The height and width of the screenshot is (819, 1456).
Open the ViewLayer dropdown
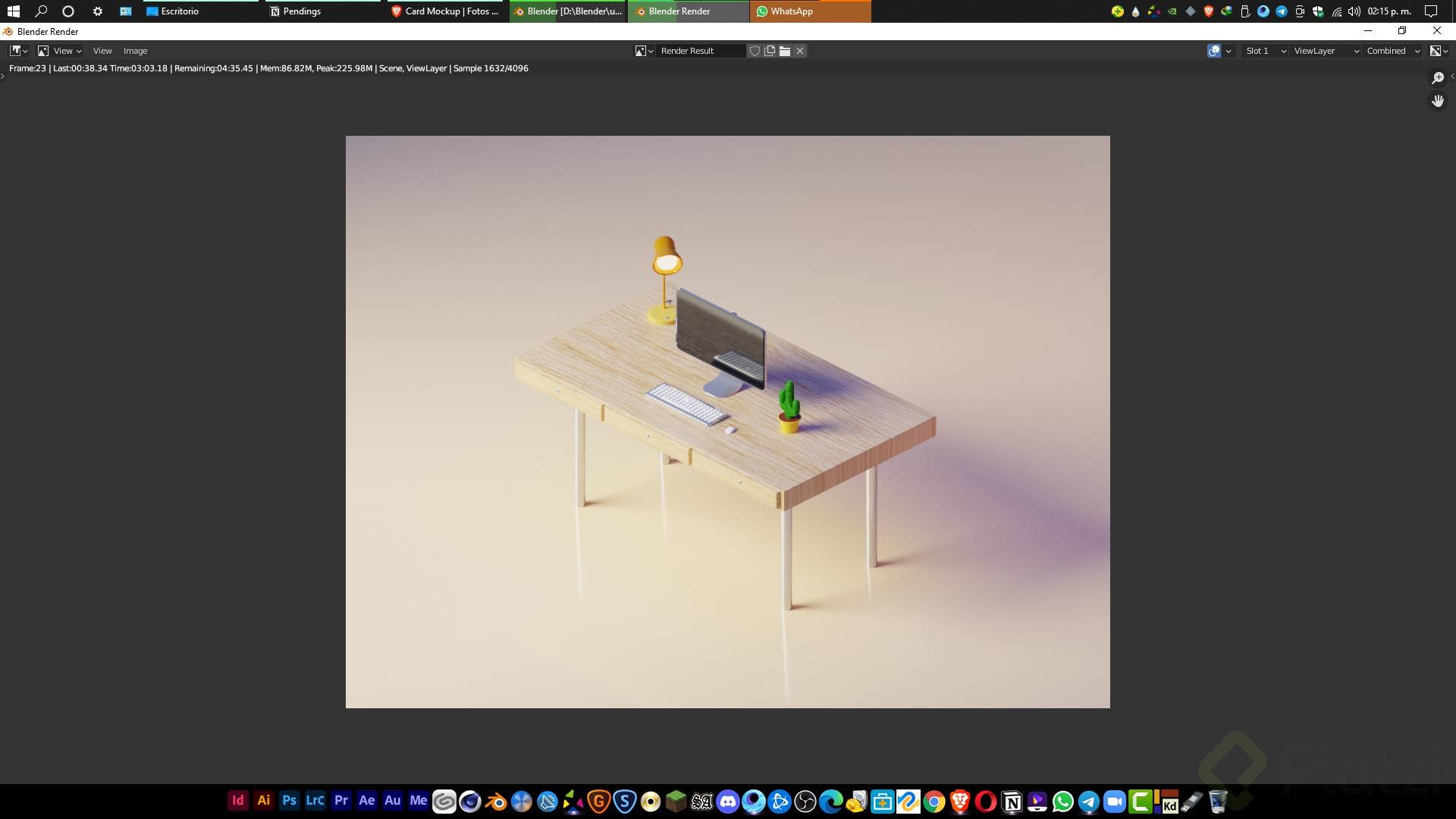tap(1326, 51)
